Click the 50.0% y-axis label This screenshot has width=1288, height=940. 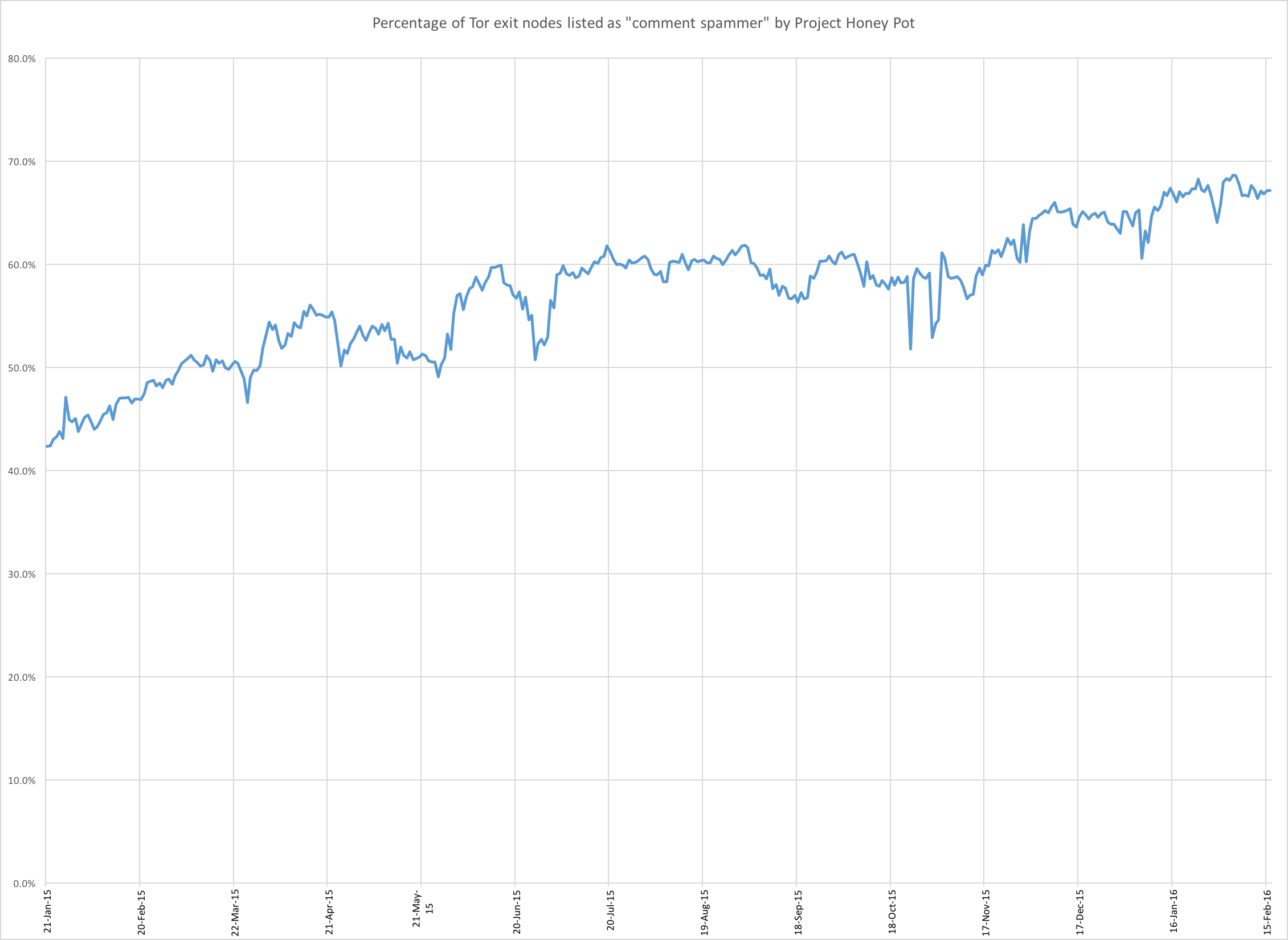pos(22,368)
